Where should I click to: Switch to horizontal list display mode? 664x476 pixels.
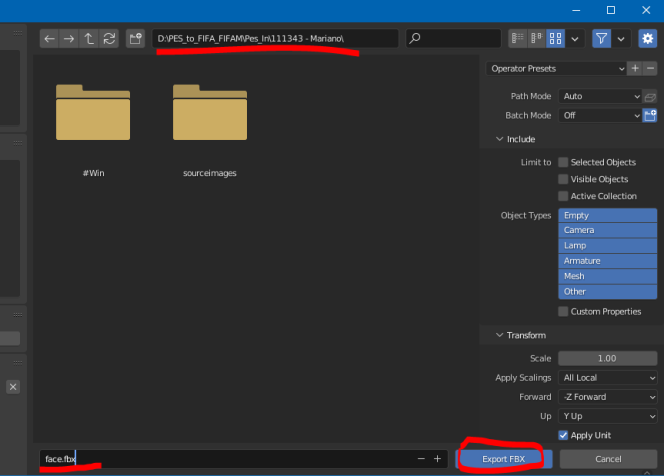tap(537, 39)
